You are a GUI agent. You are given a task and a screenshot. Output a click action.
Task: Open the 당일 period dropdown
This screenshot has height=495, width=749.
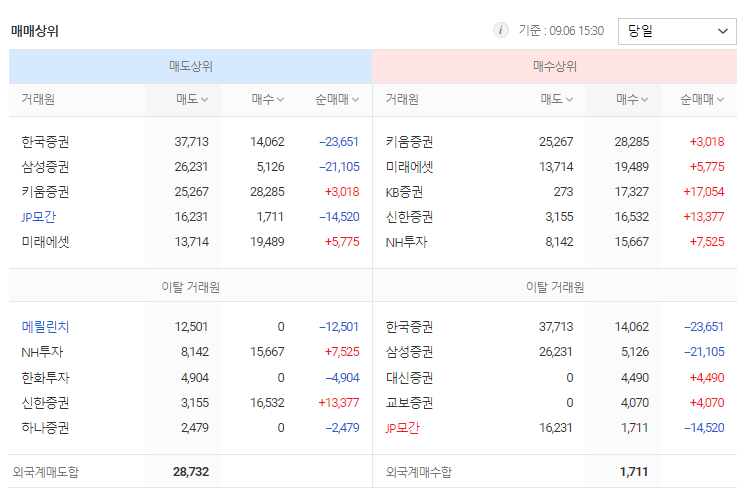(x=676, y=32)
